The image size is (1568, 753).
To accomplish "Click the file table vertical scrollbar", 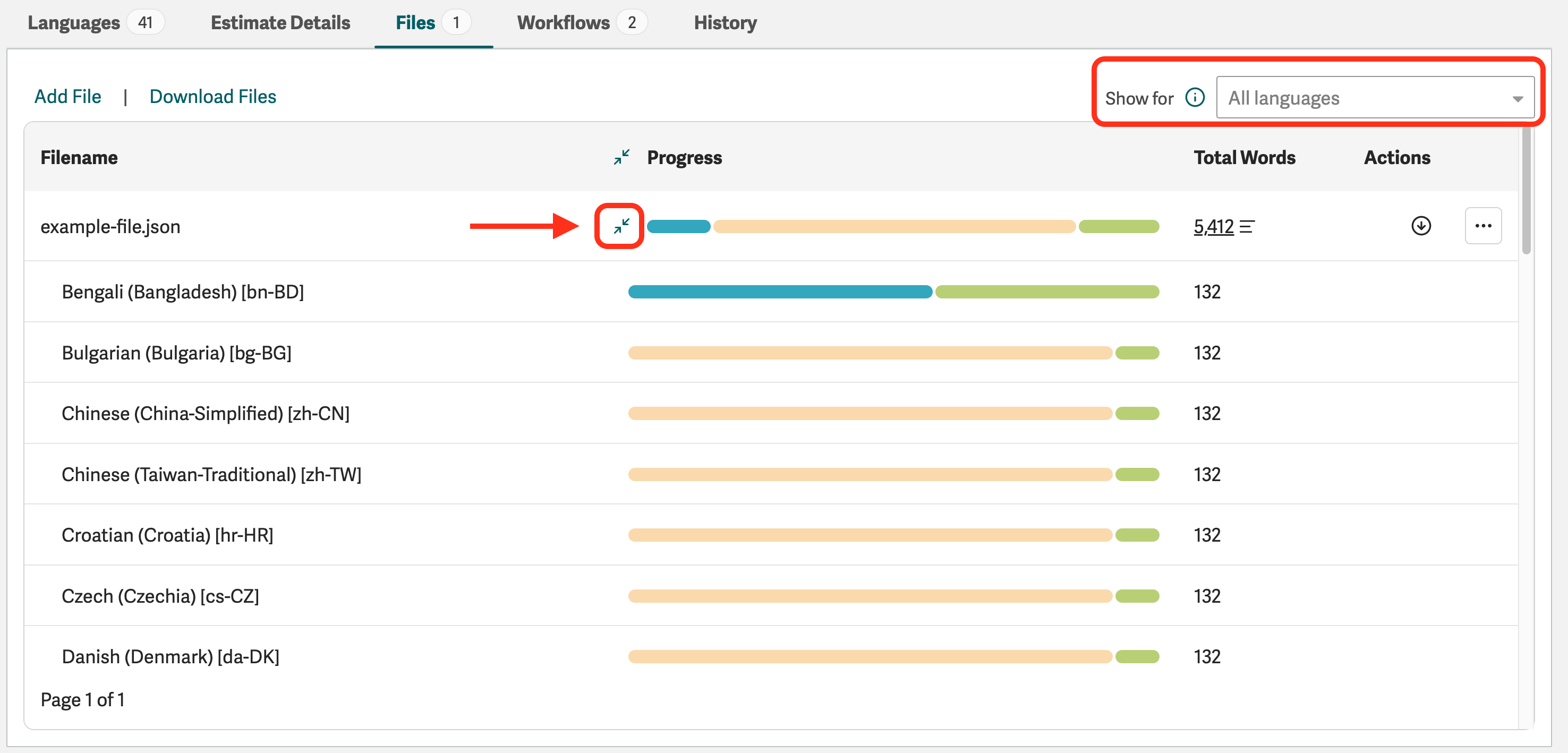I will pyautogui.click(x=1526, y=190).
